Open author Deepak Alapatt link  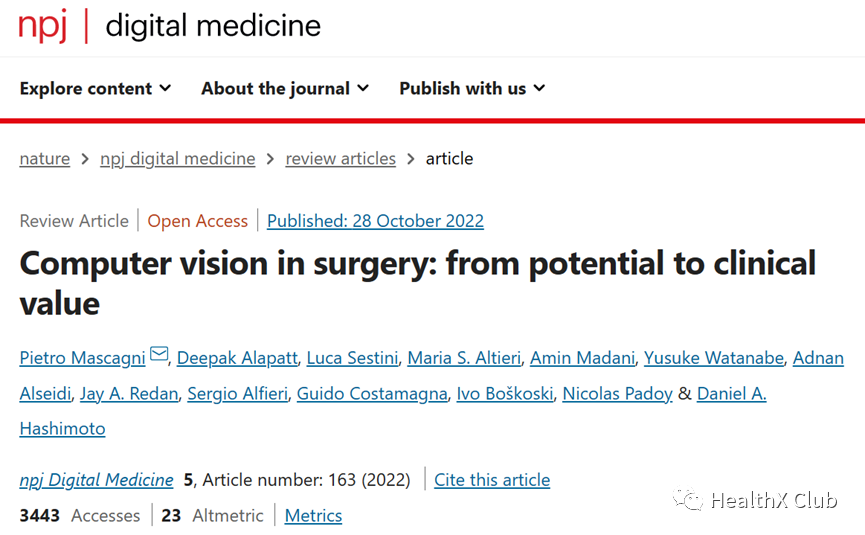click(x=237, y=358)
